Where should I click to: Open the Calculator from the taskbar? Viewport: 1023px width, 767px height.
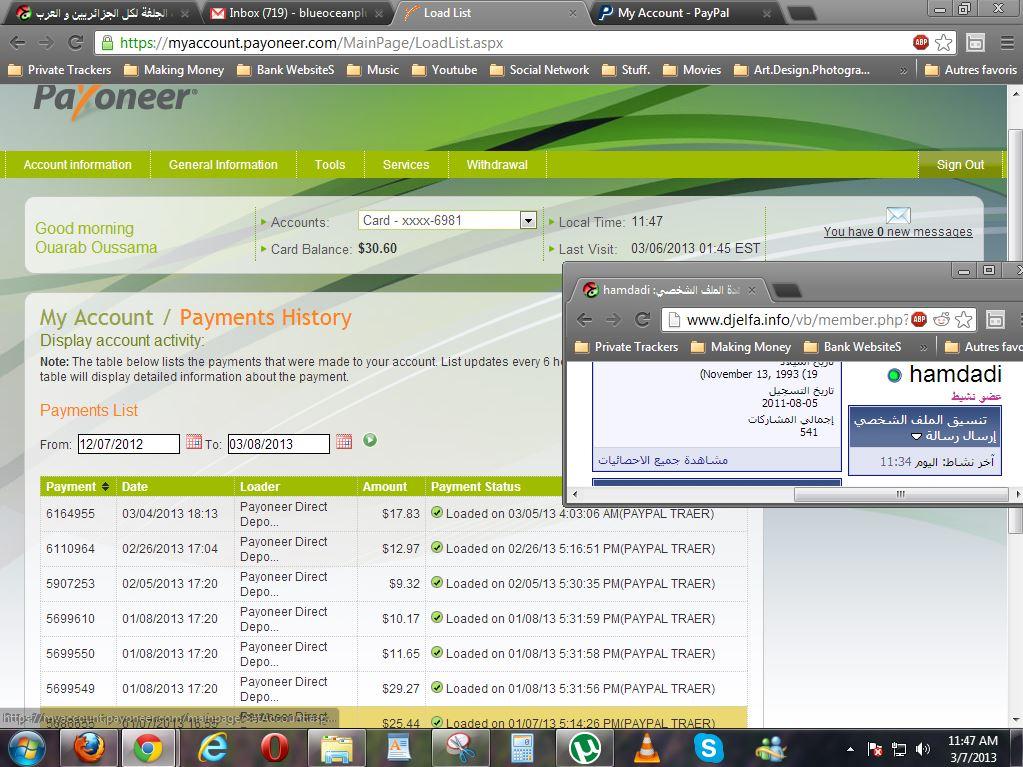(523, 748)
